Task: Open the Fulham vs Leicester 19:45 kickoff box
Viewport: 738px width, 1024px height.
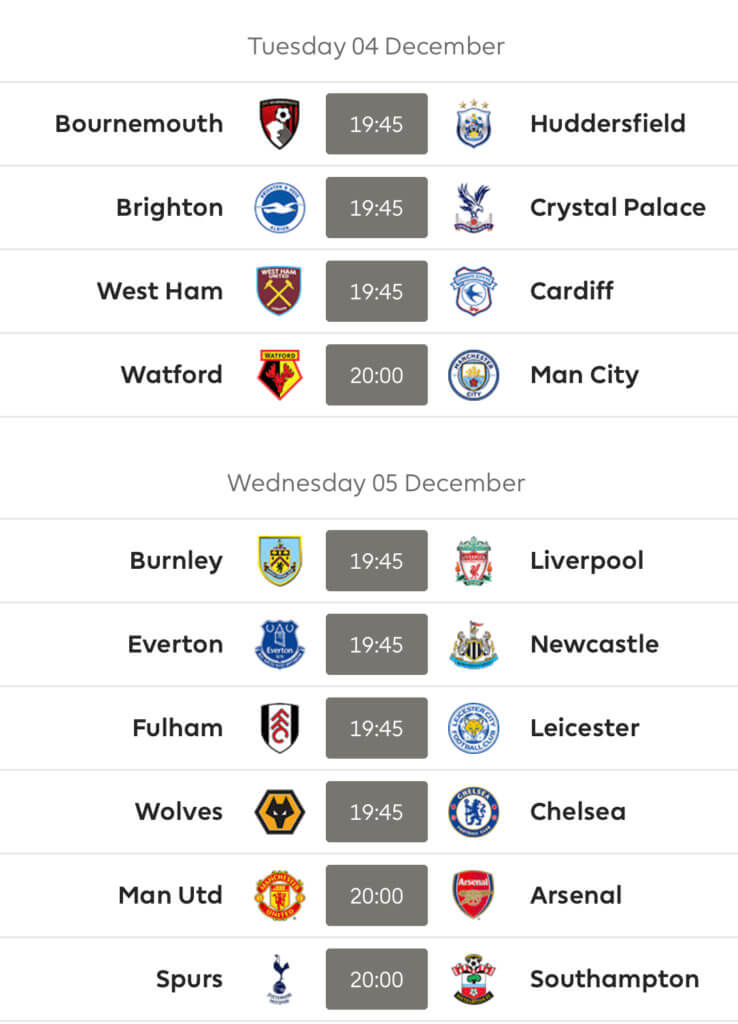Action: click(x=377, y=728)
